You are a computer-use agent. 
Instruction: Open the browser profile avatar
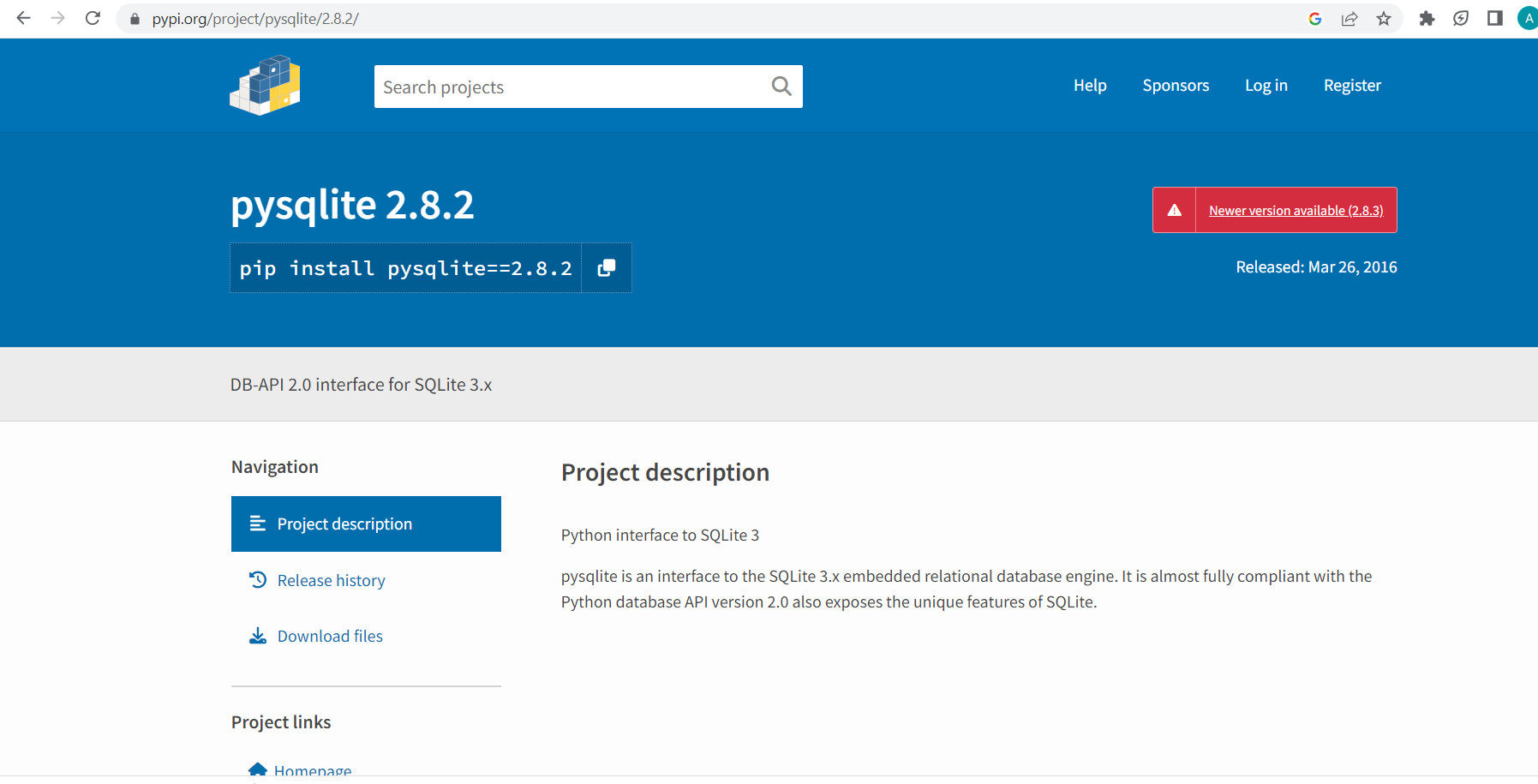[x=1528, y=19]
